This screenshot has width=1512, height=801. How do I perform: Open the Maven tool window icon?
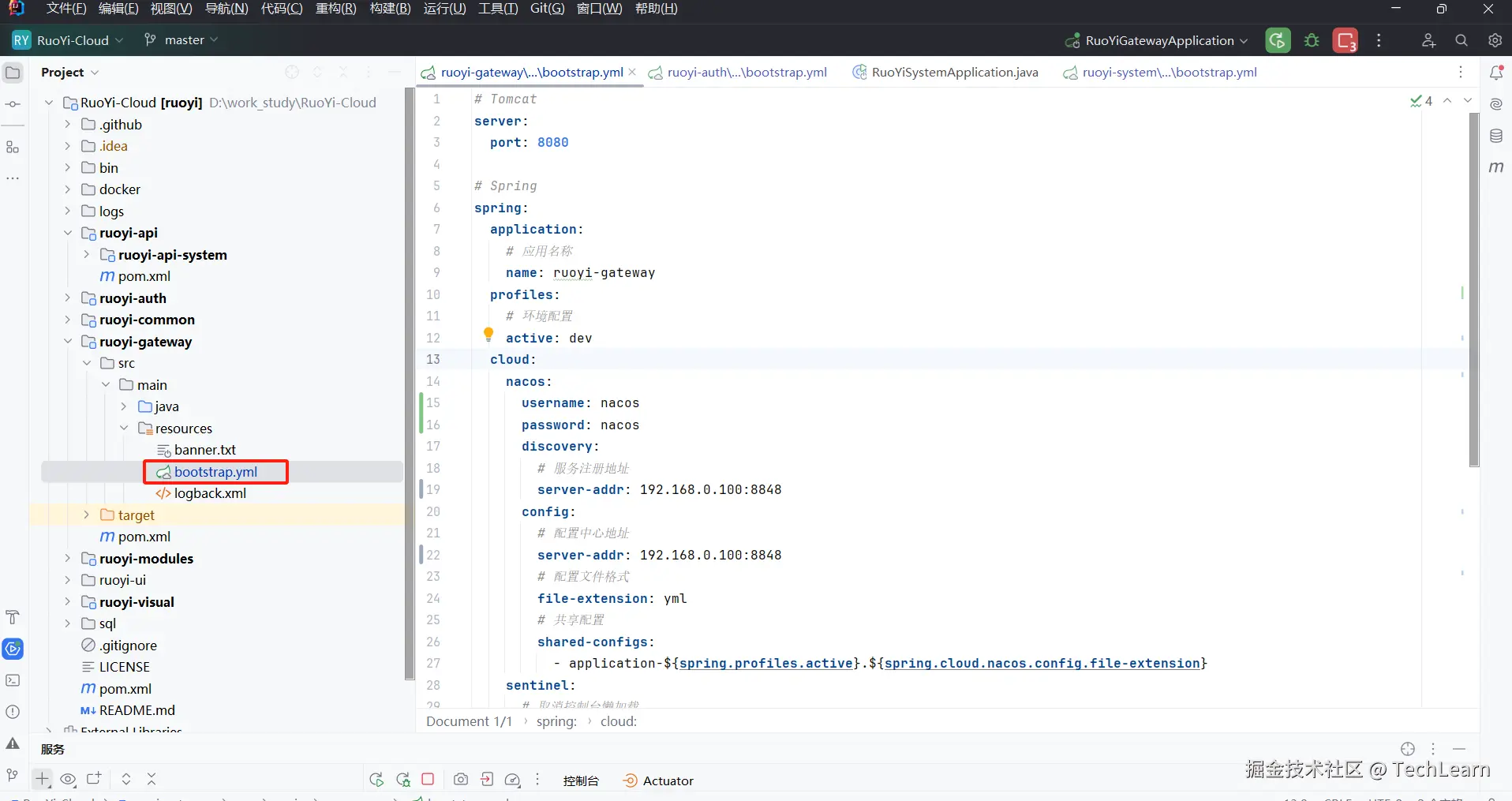point(1495,167)
